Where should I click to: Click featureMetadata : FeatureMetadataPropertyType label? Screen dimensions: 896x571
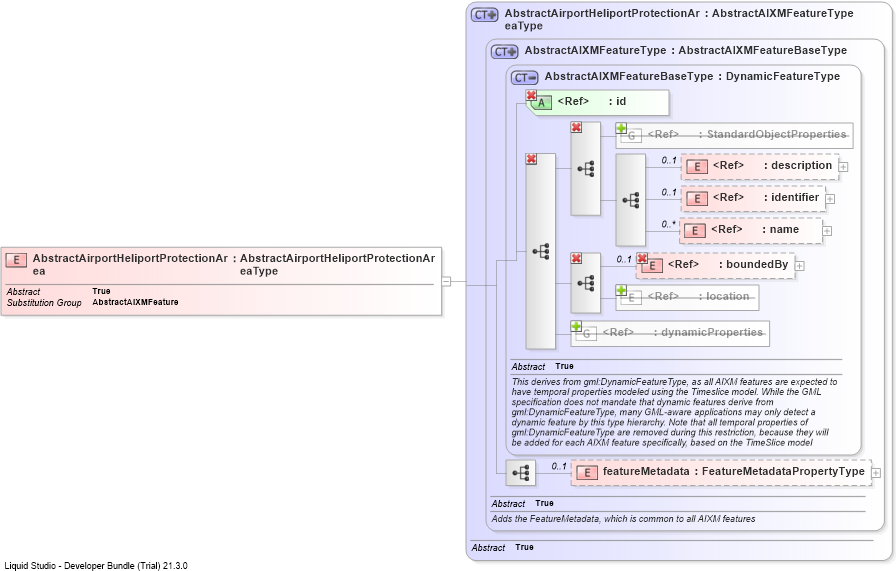(734, 472)
